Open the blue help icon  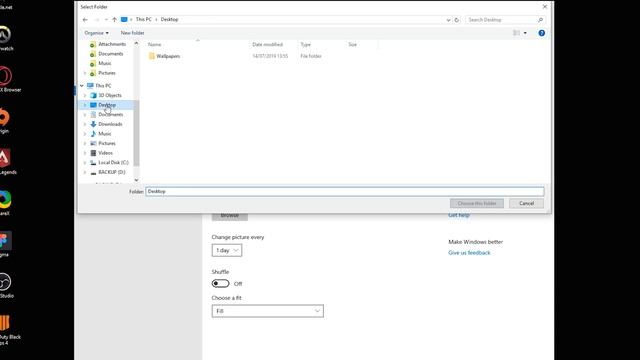click(541, 33)
